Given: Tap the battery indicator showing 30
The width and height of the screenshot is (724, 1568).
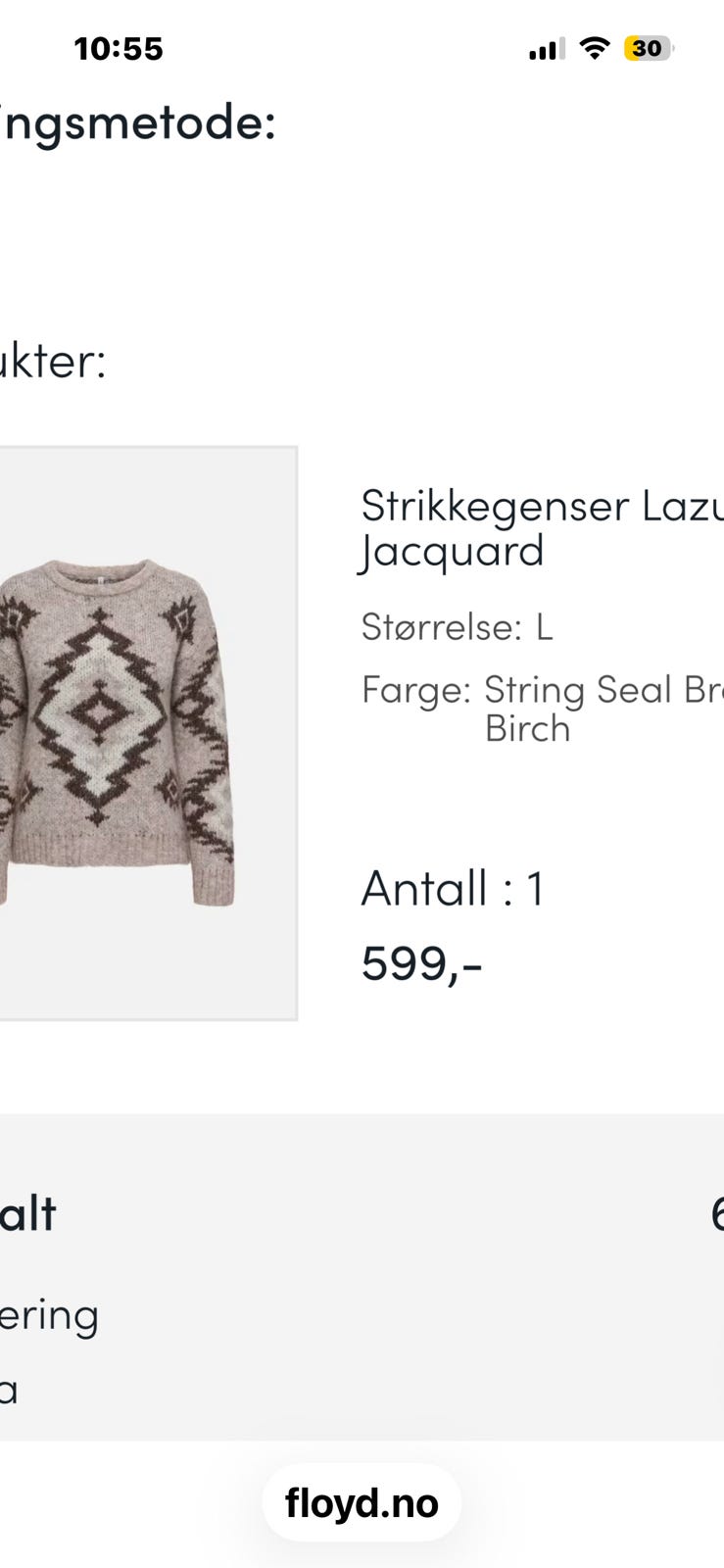Looking at the screenshot, I should click(x=649, y=48).
